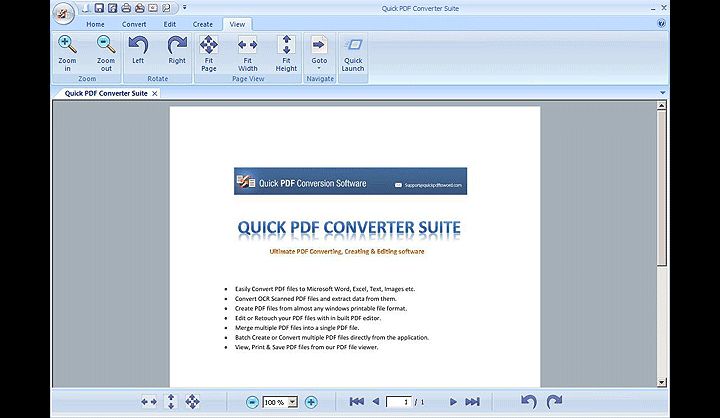Switch to the Create ribbon tab
Viewport: 720px width, 418px height.
(202, 24)
